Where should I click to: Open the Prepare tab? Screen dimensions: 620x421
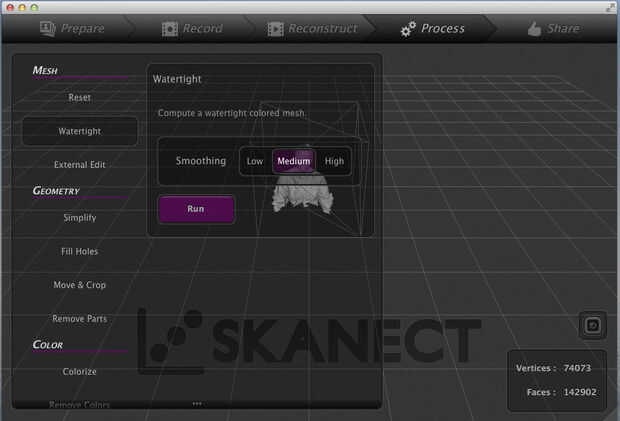tap(72, 28)
